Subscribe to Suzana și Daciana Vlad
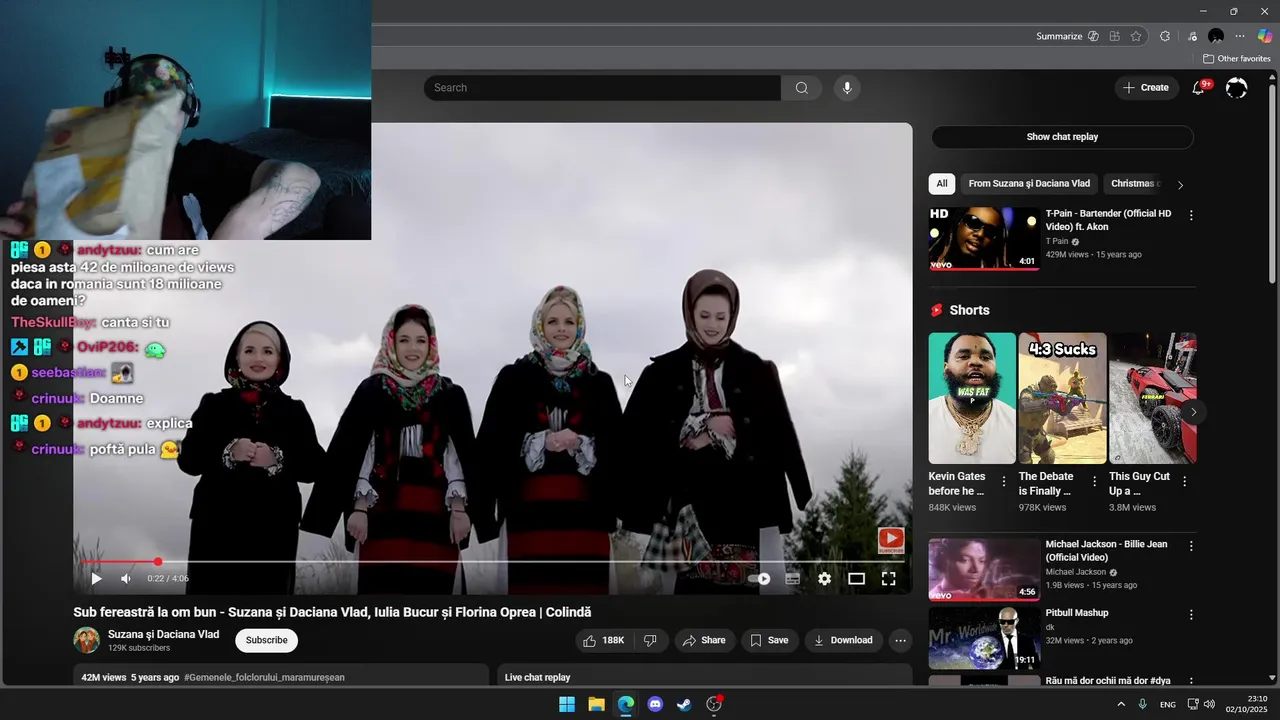Screen dimensions: 1280x720 tap(266, 640)
